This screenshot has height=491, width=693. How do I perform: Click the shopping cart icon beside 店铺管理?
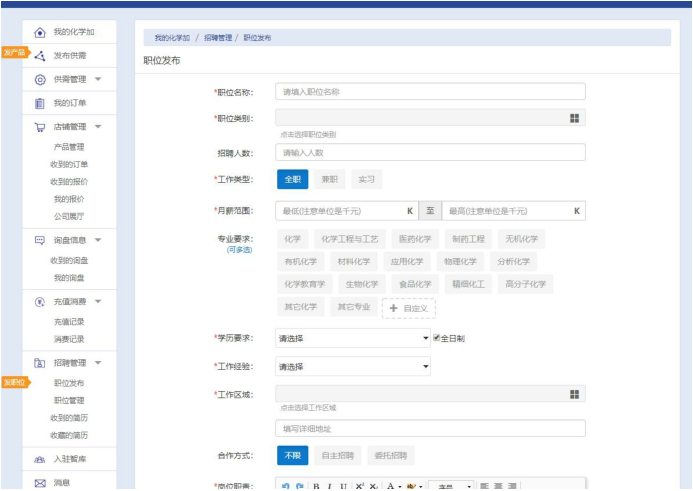point(40,127)
